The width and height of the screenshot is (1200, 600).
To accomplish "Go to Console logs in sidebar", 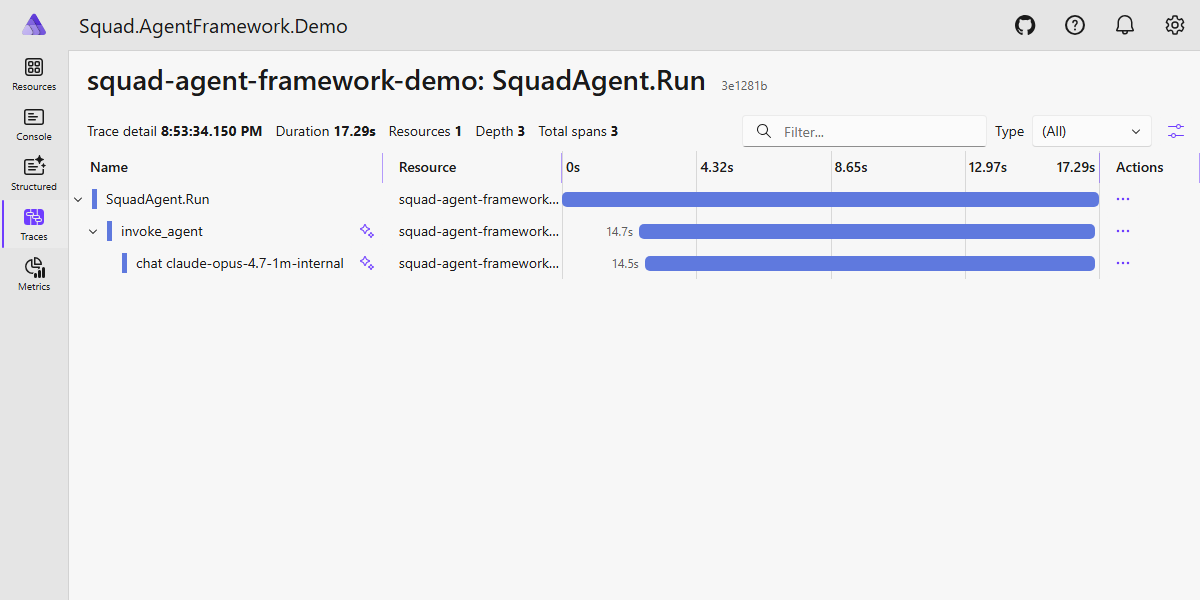I will 34,125.
